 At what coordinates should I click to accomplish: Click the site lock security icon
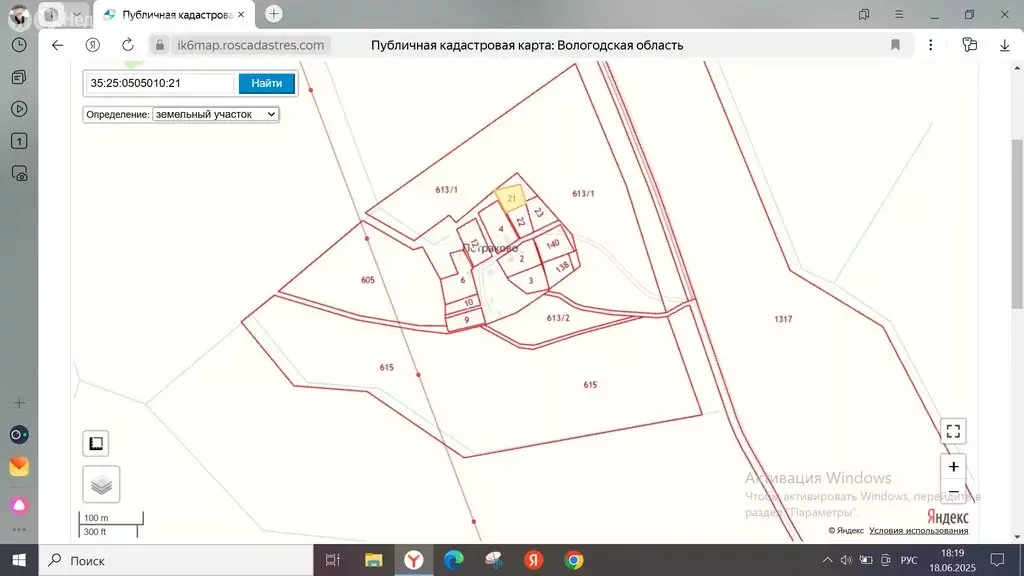coord(160,45)
